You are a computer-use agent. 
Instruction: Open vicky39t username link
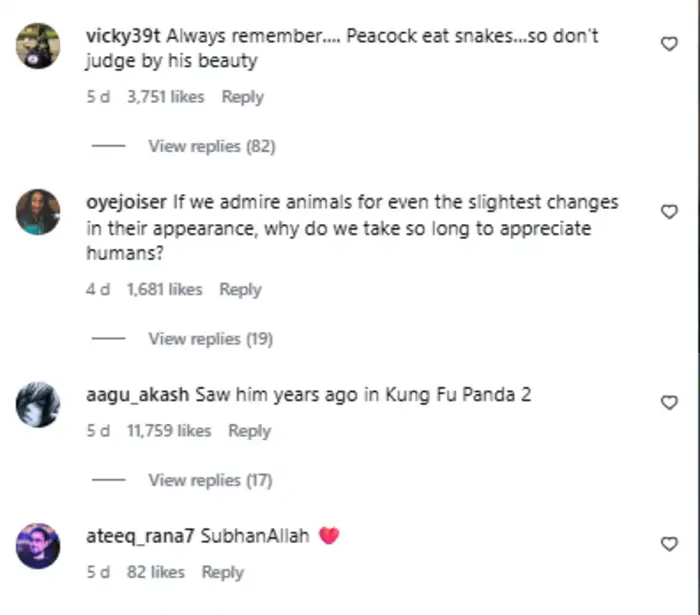click(x=124, y=35)
